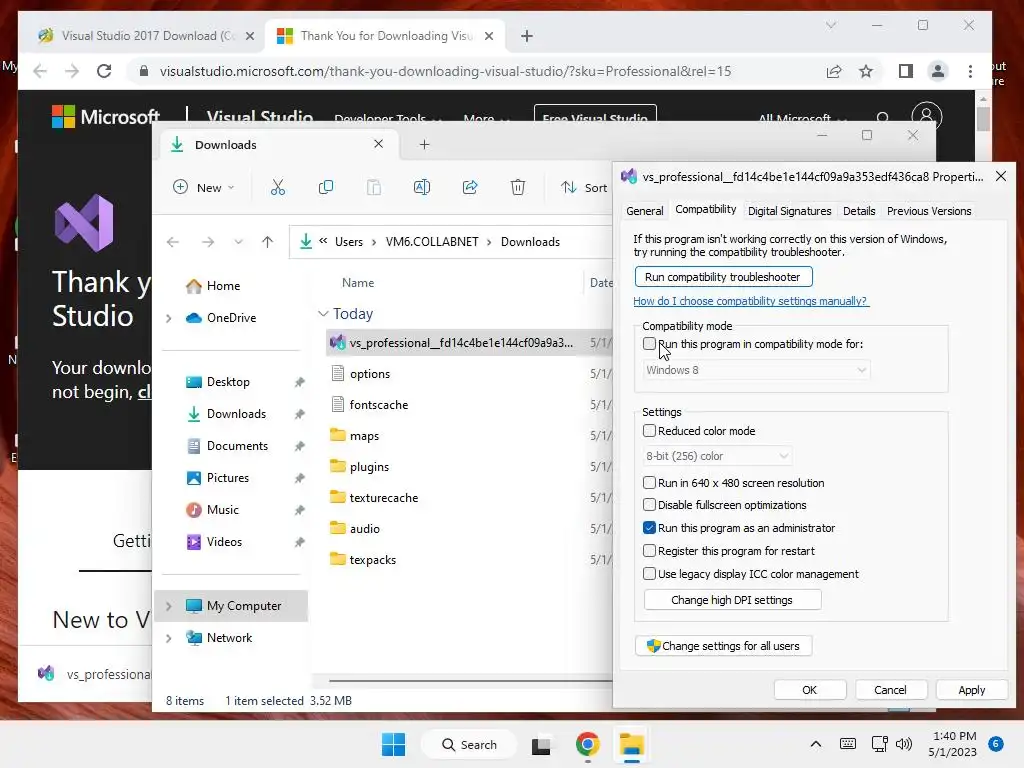Click the Paste clipboard icon in Explorer toolbar
Viewport: 1024px width, 768px height.
coord(374,188)
